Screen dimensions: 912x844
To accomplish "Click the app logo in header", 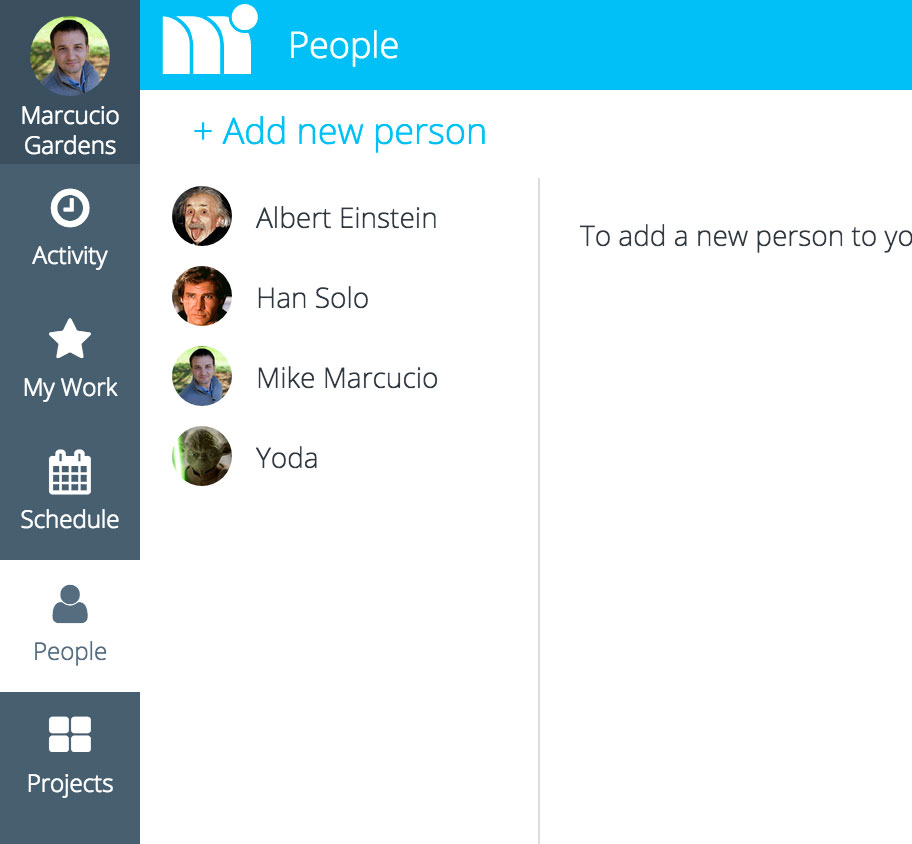I will [209, 40].
